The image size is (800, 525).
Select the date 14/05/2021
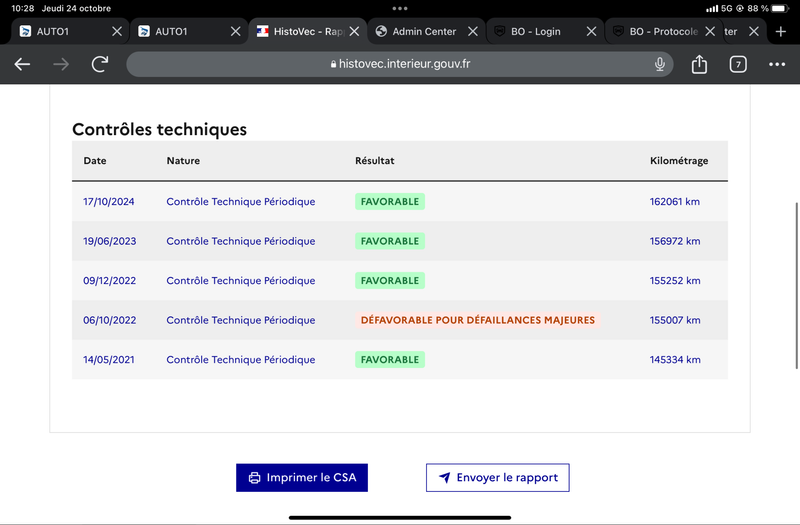coord(109,360)
